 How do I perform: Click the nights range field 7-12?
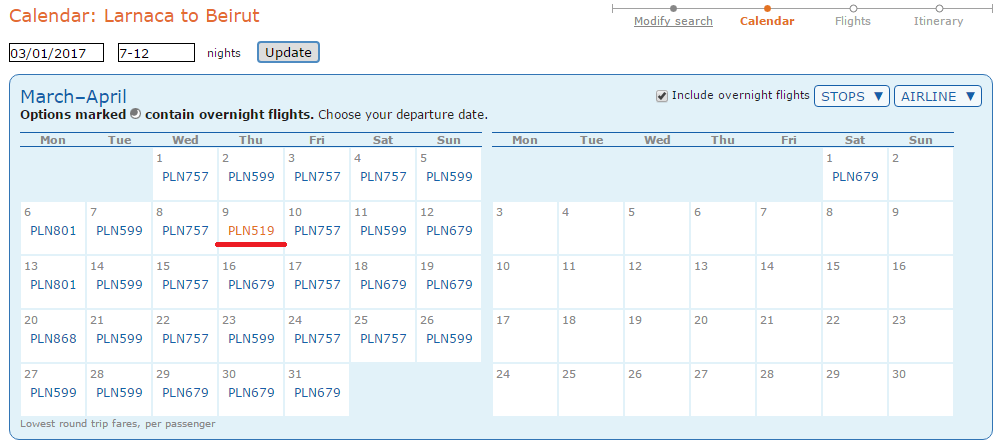point(156,53)
